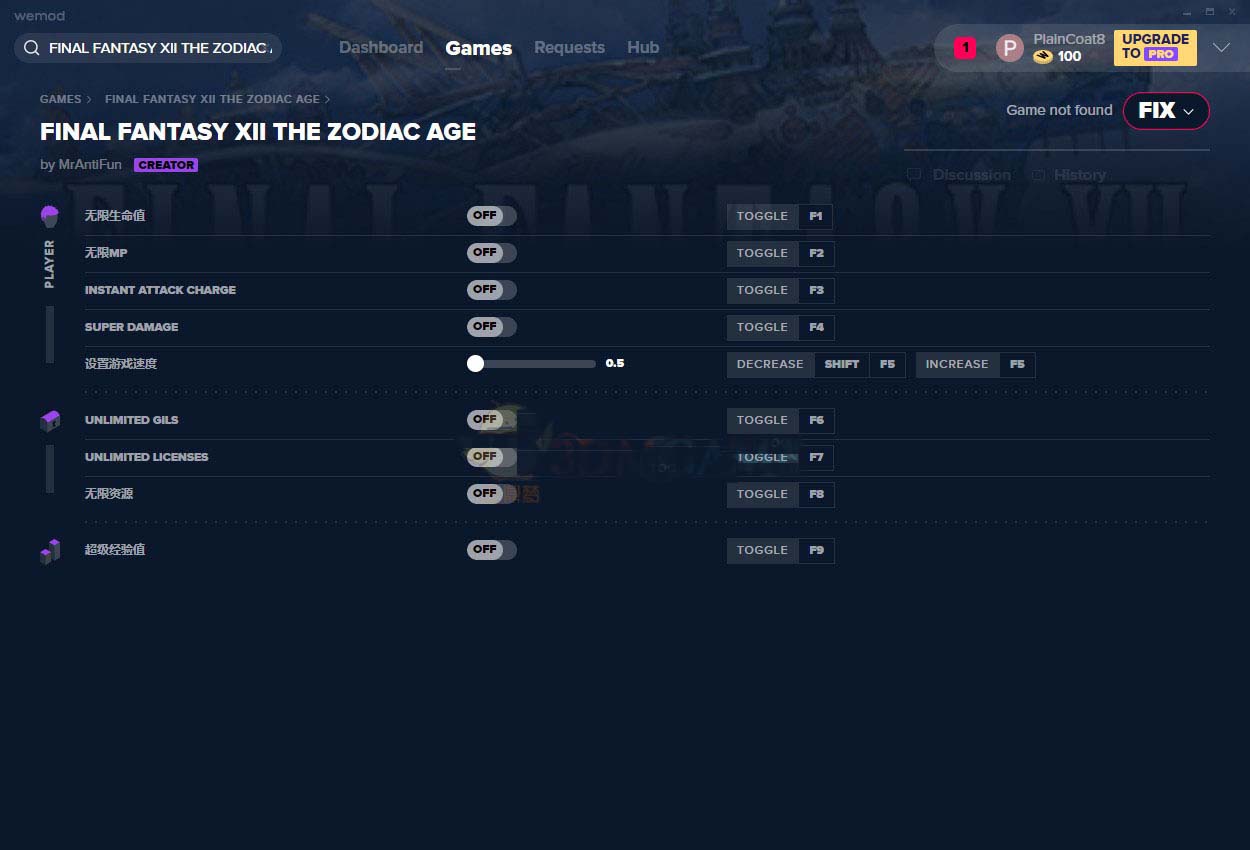Viewport: 1250px width, 850px height.
Task: Switch to the History tab
Action: (1080, 175)
